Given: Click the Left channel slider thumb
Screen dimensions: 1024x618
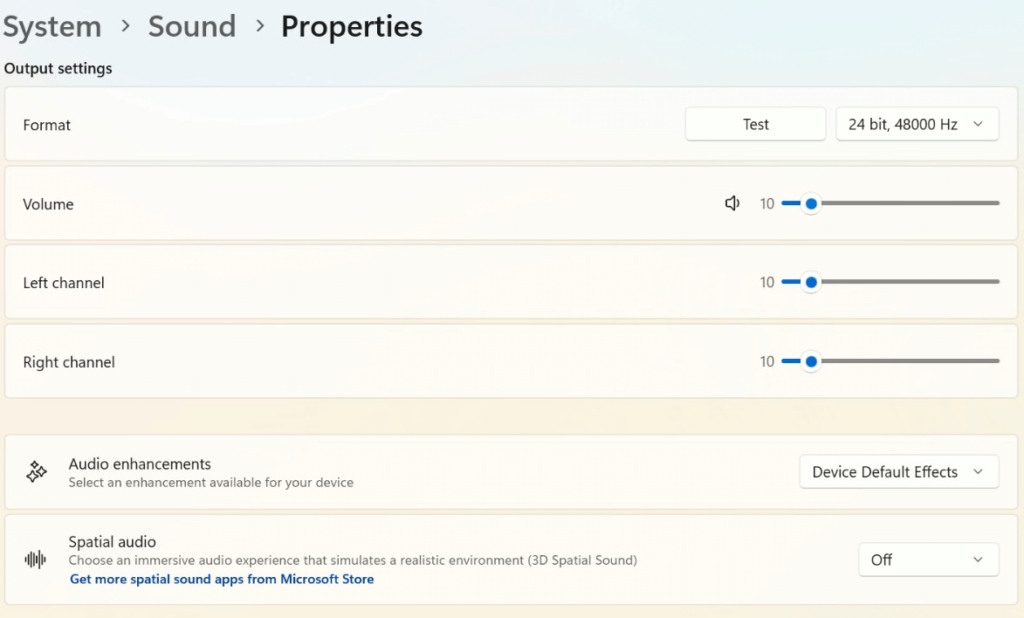Looking at the screenshot, I should [x=811, y=282].
